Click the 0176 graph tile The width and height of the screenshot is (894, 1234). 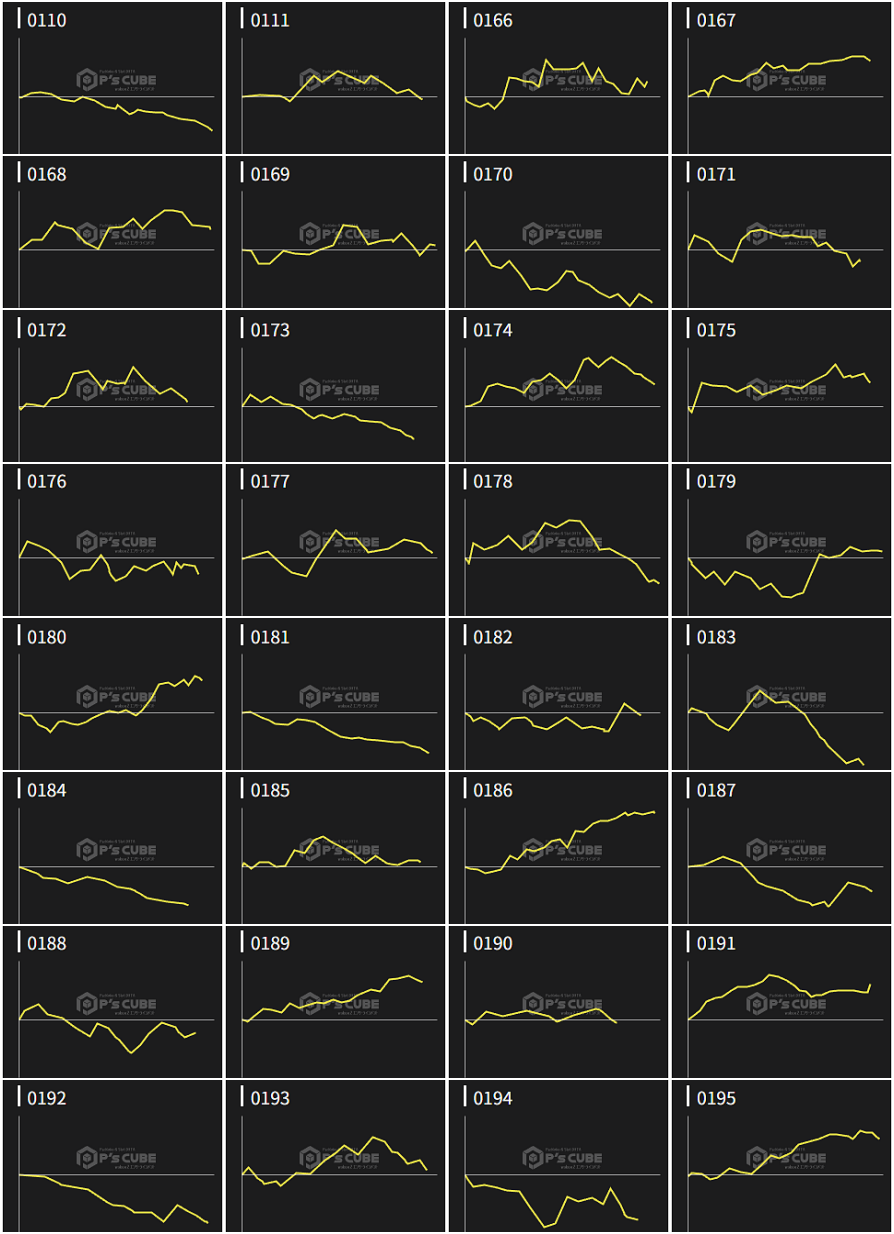[x=112, y=540]
